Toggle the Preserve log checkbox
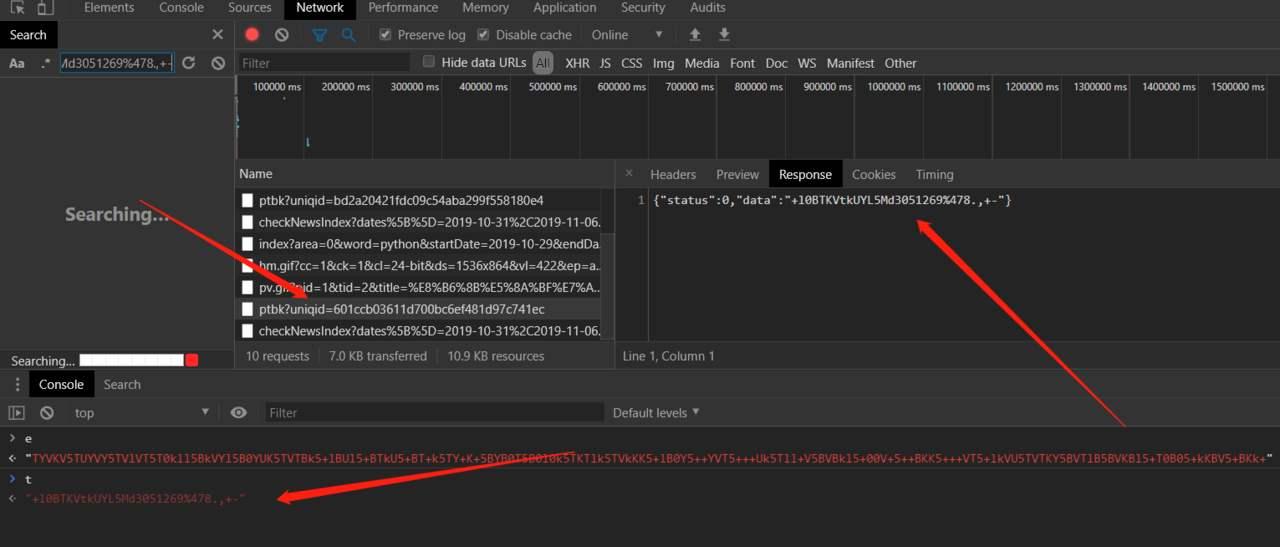1280x547 pixels. click(385, 34)
